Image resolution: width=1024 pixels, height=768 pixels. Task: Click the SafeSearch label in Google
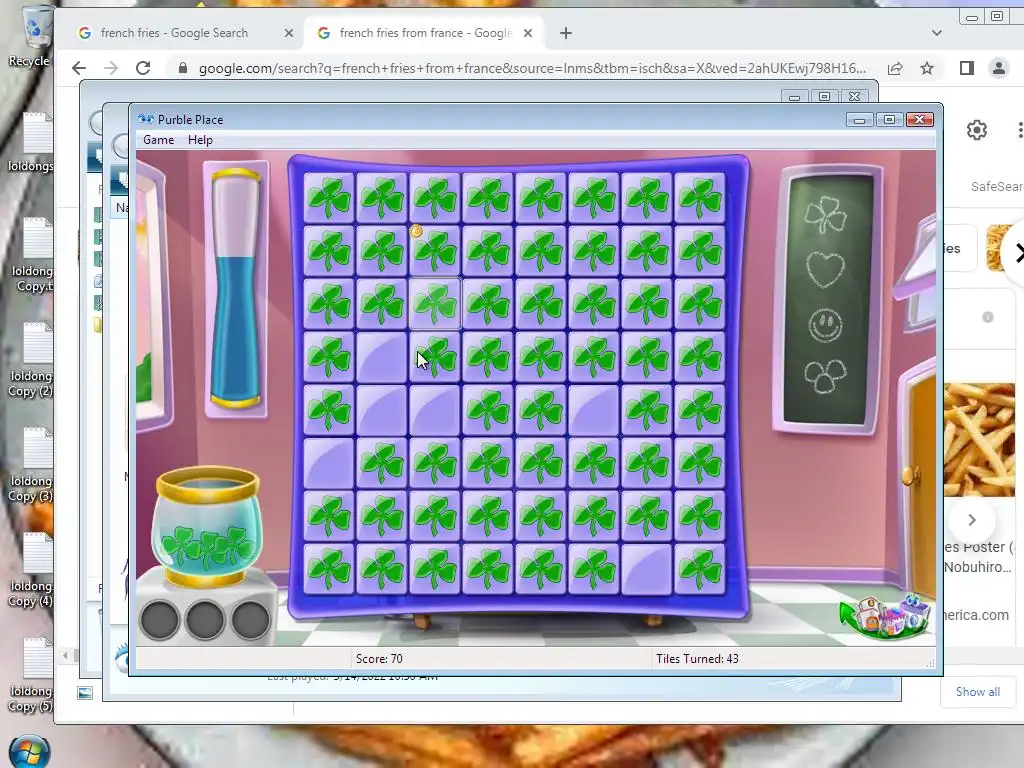(997, 187)
